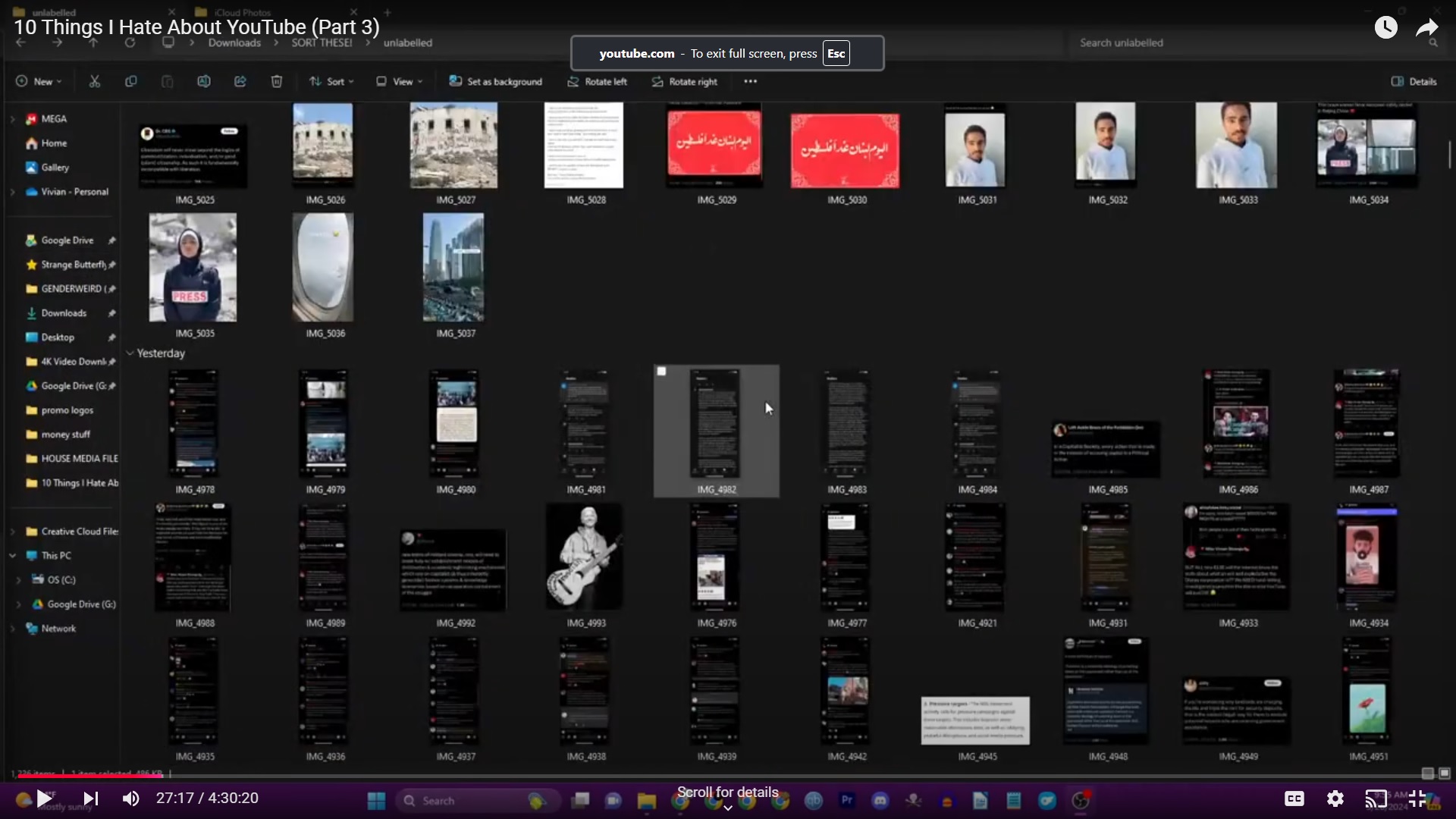
Task: Click Rotate right
Action: coord(685,81)
